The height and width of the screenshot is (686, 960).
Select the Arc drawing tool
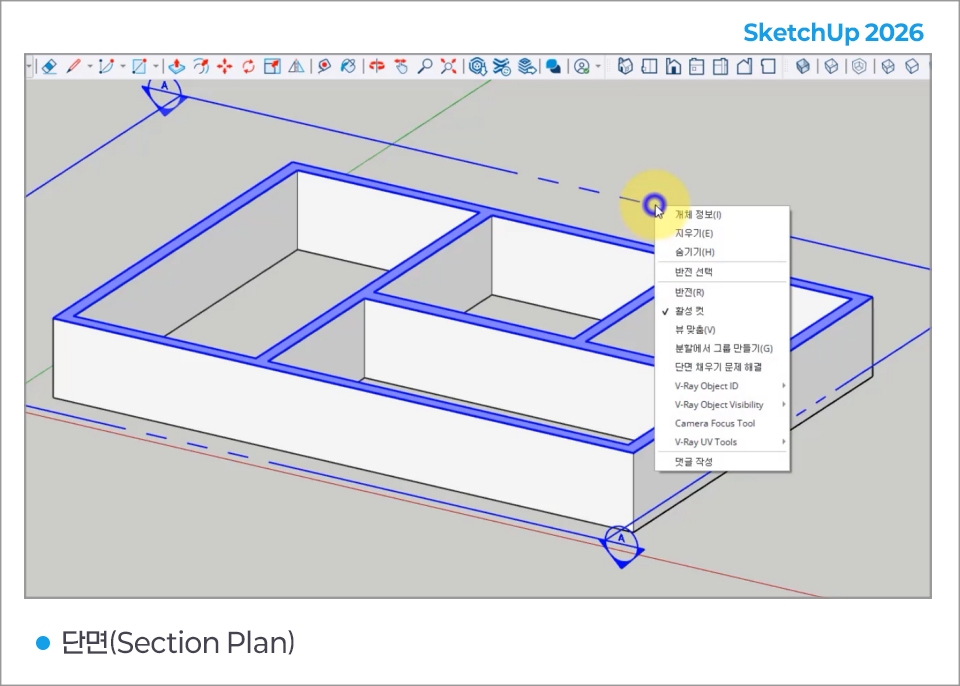pyautogui.click(x=106, y=66)
